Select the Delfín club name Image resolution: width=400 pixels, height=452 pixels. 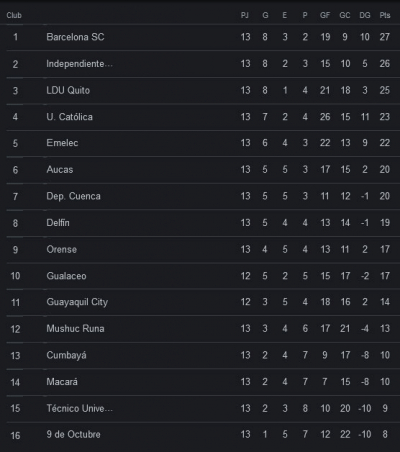coord(58,223)
